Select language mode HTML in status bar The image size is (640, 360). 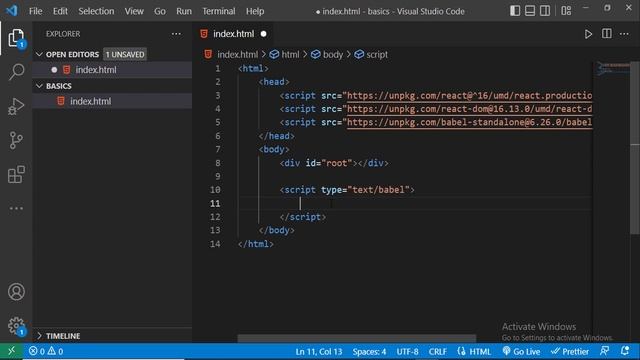coord(480,351)
